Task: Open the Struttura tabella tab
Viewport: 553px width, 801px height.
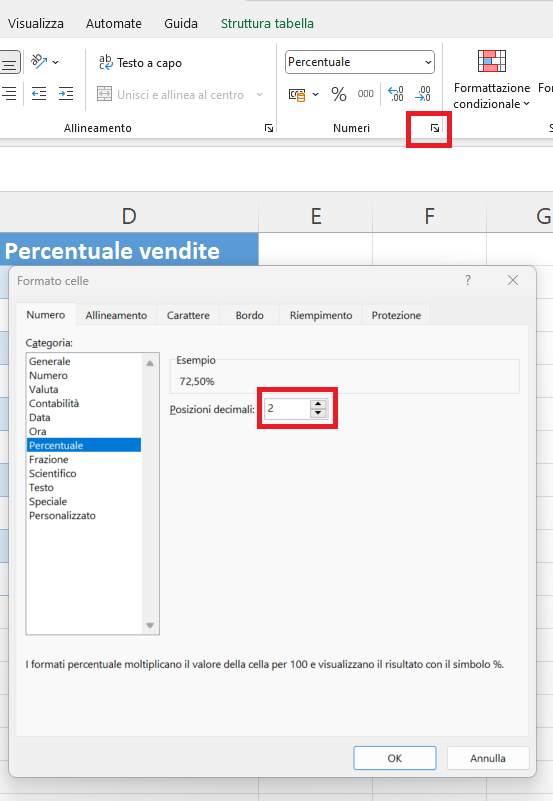Action: [267, 23]
